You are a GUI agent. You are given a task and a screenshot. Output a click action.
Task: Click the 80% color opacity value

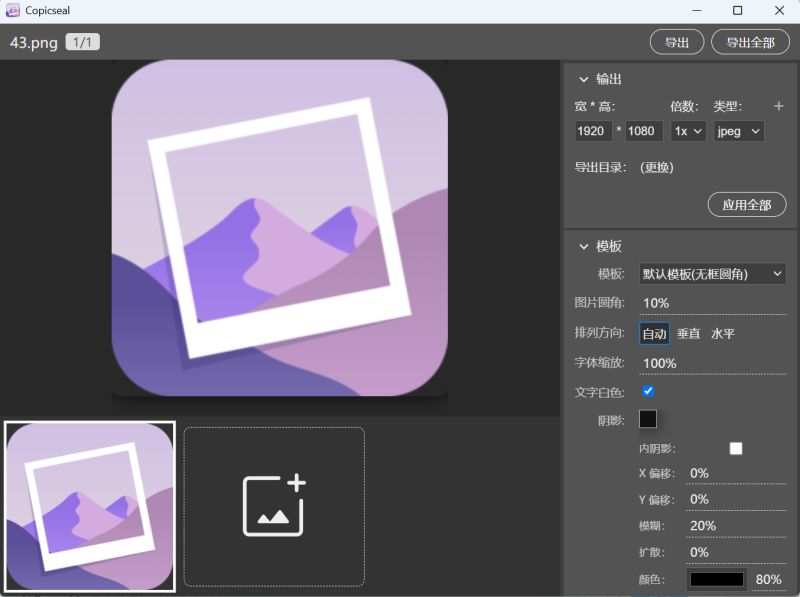click(768, 580)
